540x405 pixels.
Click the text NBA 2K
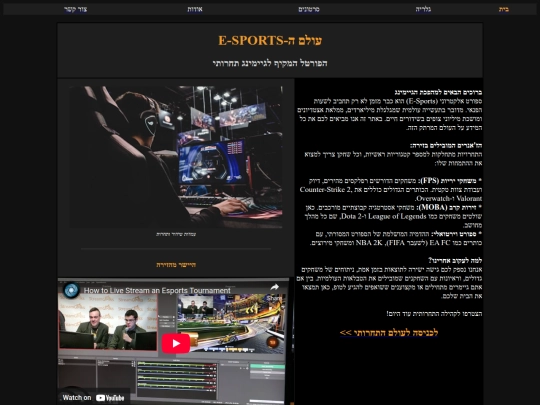coord(369,243)
